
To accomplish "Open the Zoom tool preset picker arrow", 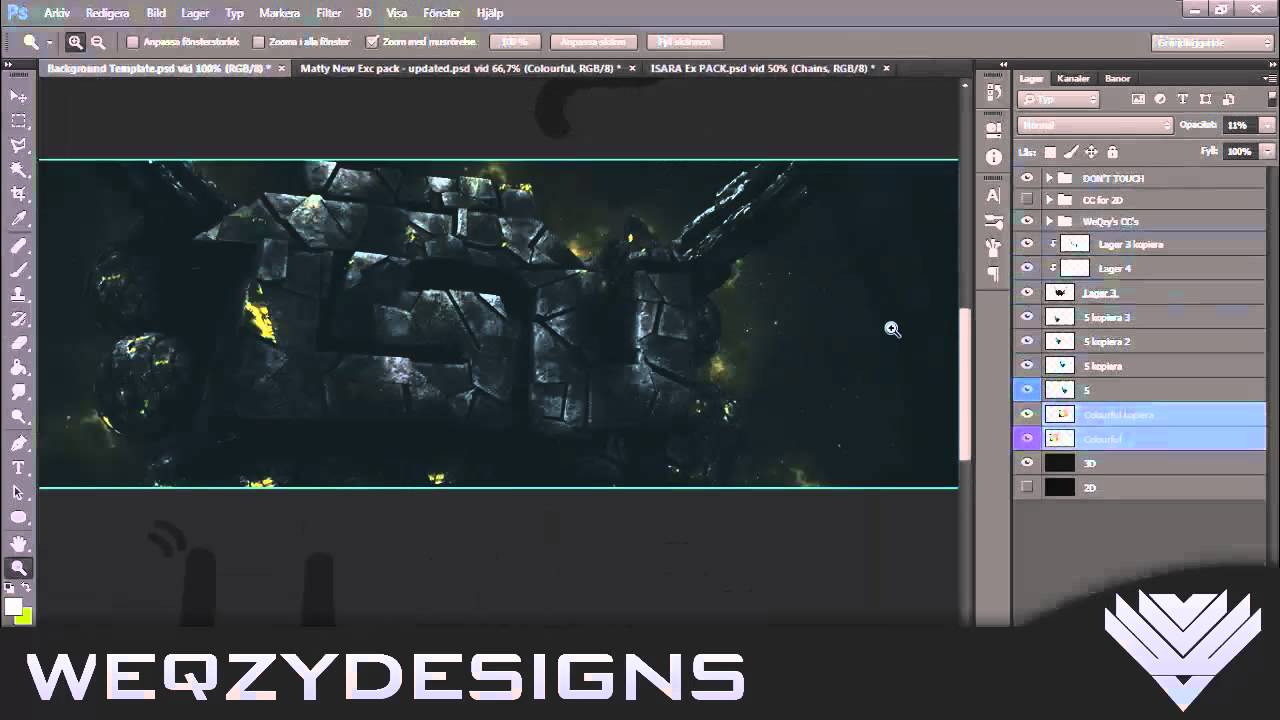I will click(49, 42).
